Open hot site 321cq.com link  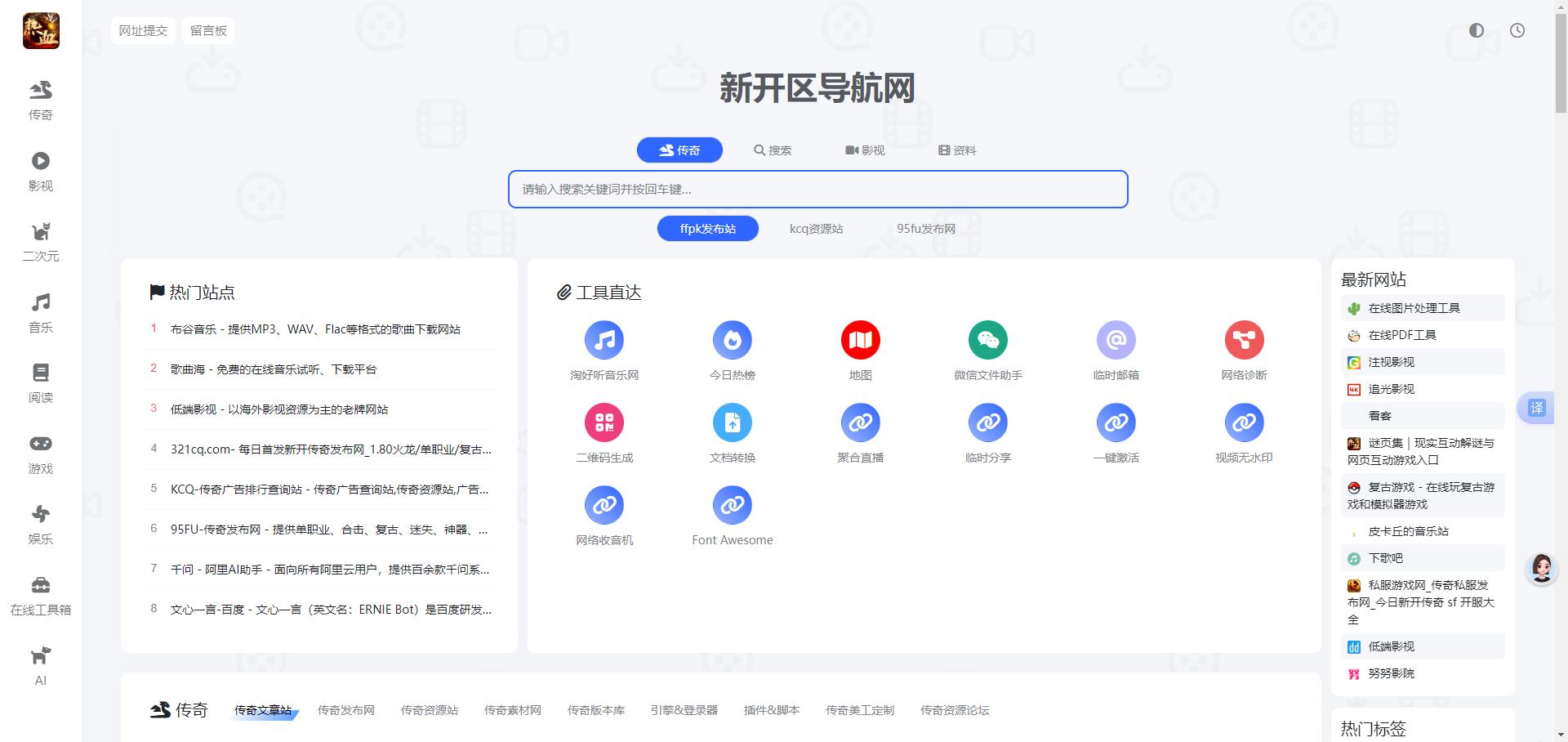pos(331,449)
